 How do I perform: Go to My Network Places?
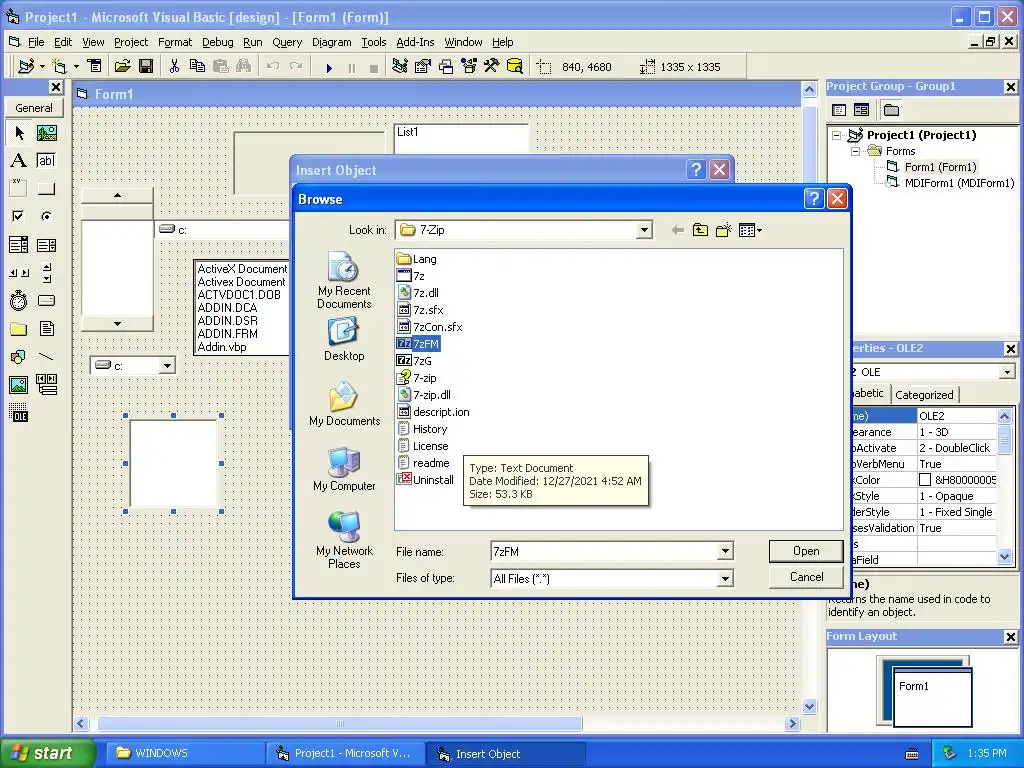pyautogui.click(x=344, y=541)
